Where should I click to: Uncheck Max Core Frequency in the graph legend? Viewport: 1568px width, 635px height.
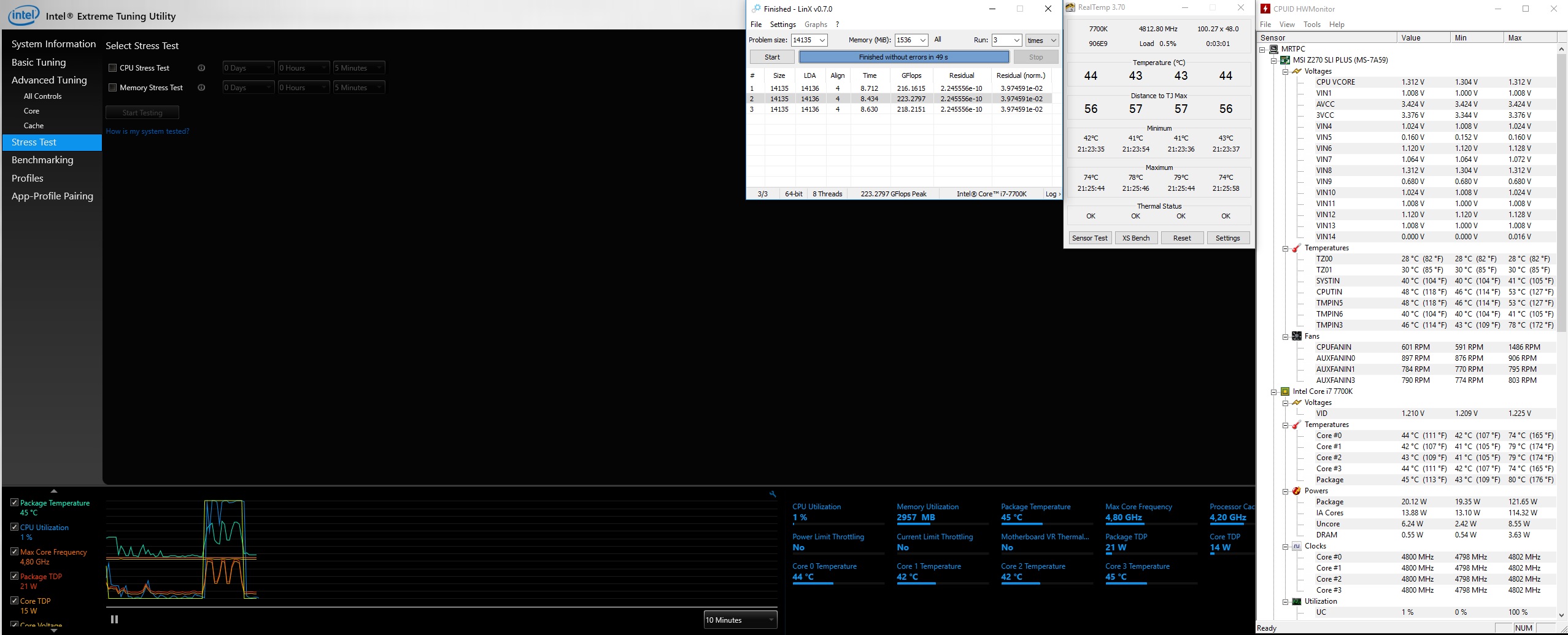tap(14, 552)
